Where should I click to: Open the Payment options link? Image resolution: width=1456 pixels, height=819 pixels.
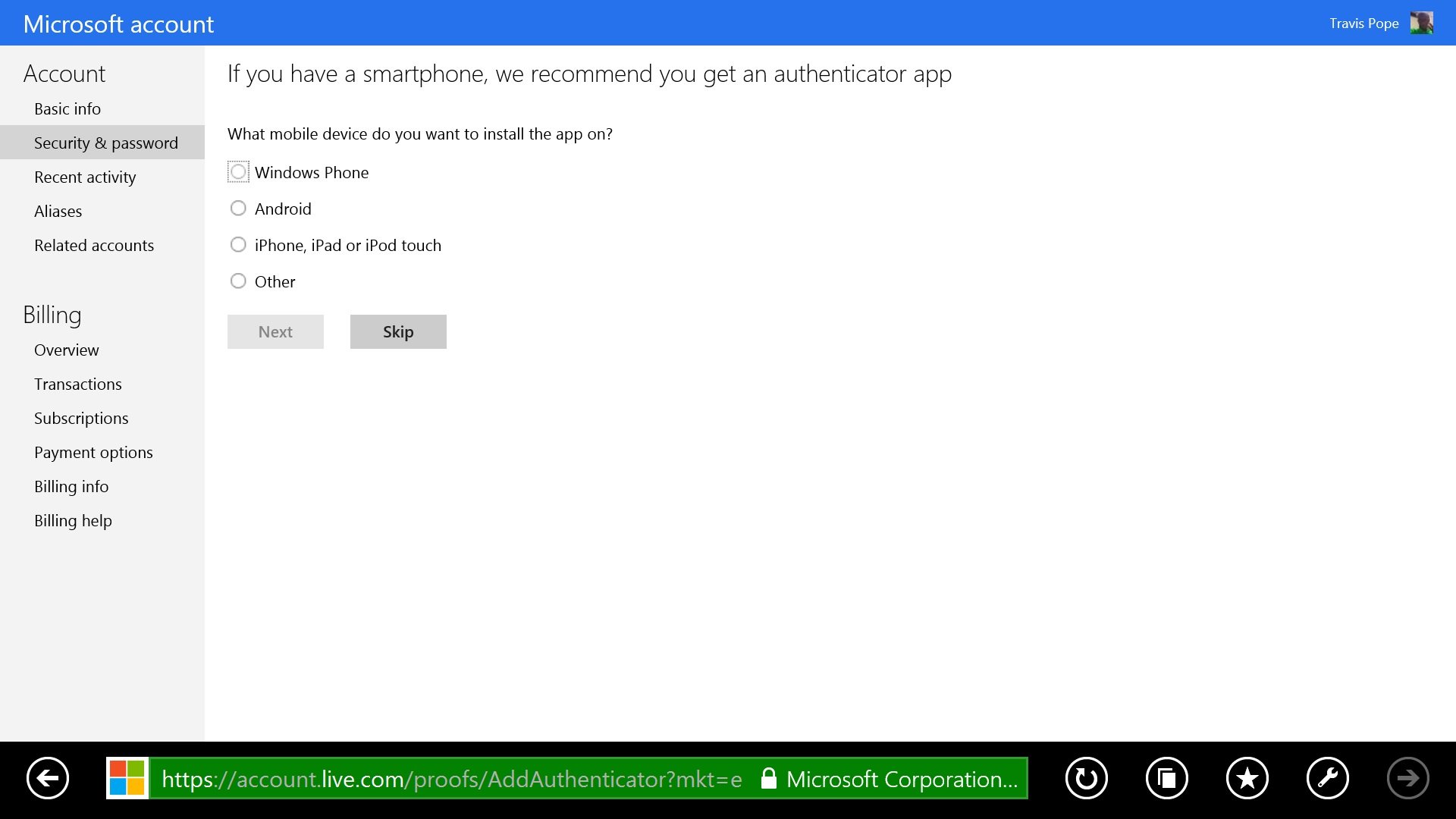click(93, 452)
